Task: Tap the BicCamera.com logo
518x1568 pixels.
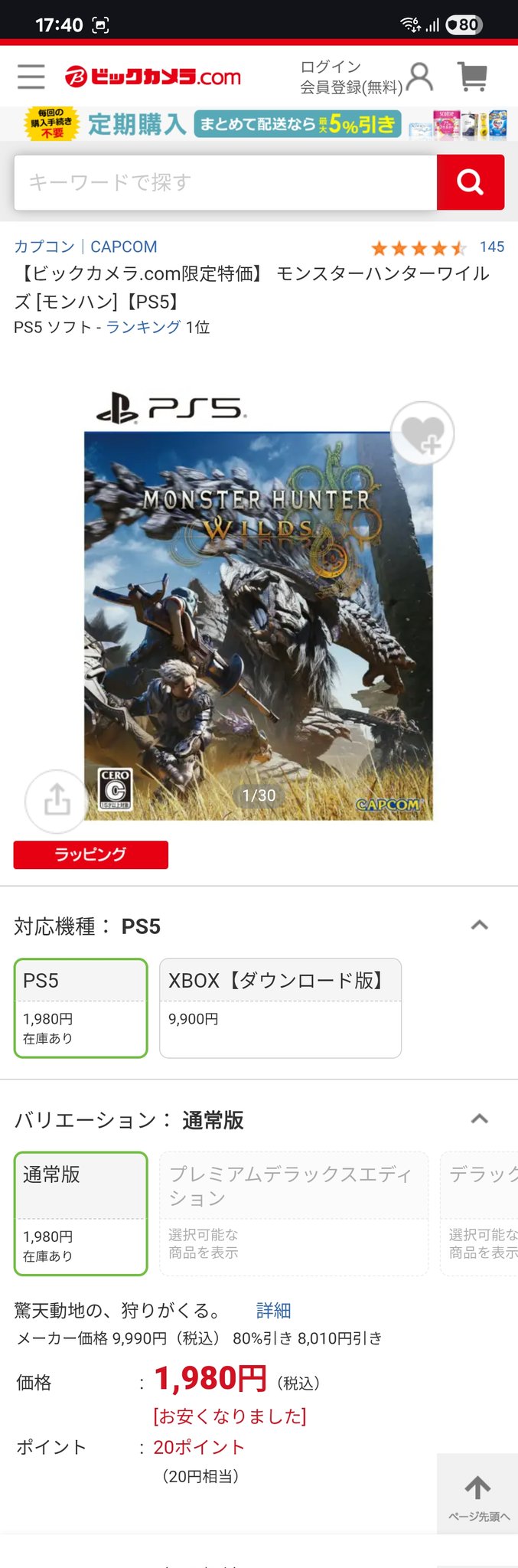Action: (153, 77)
